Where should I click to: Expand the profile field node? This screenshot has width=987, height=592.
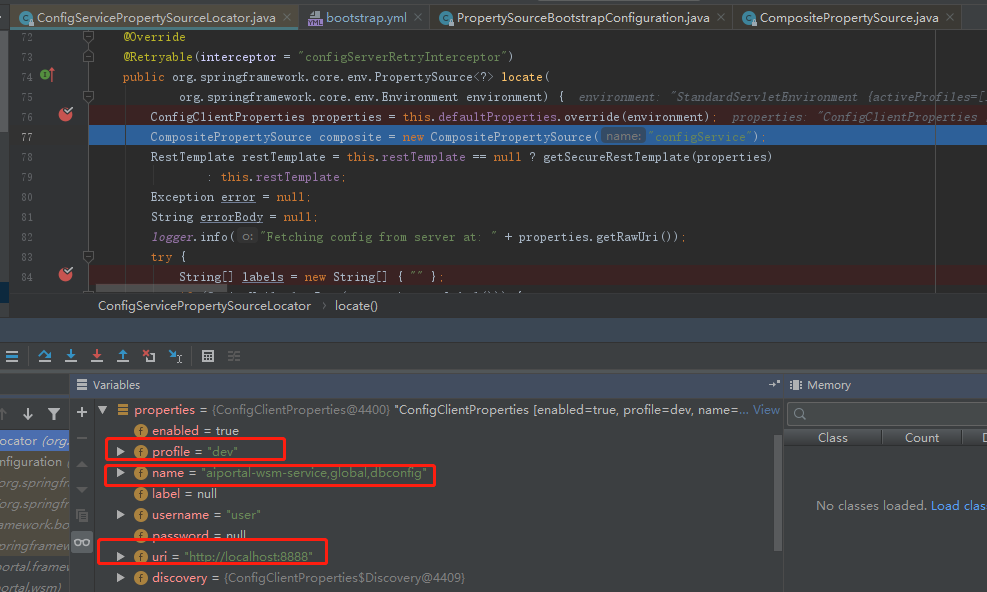coord(120,452)
